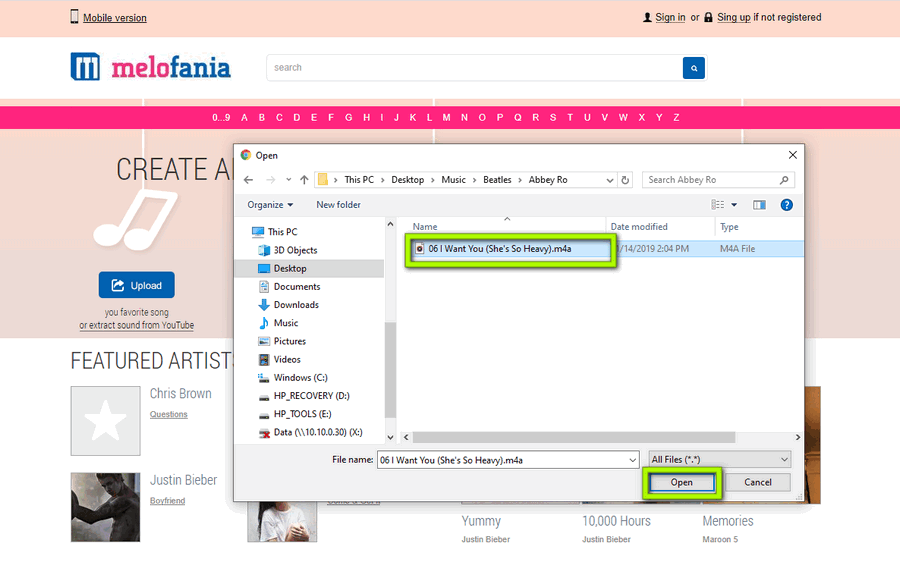Select 0..9 in alphabet bar
The width and height of the screenshot is (900, 575).
(221, 118)
